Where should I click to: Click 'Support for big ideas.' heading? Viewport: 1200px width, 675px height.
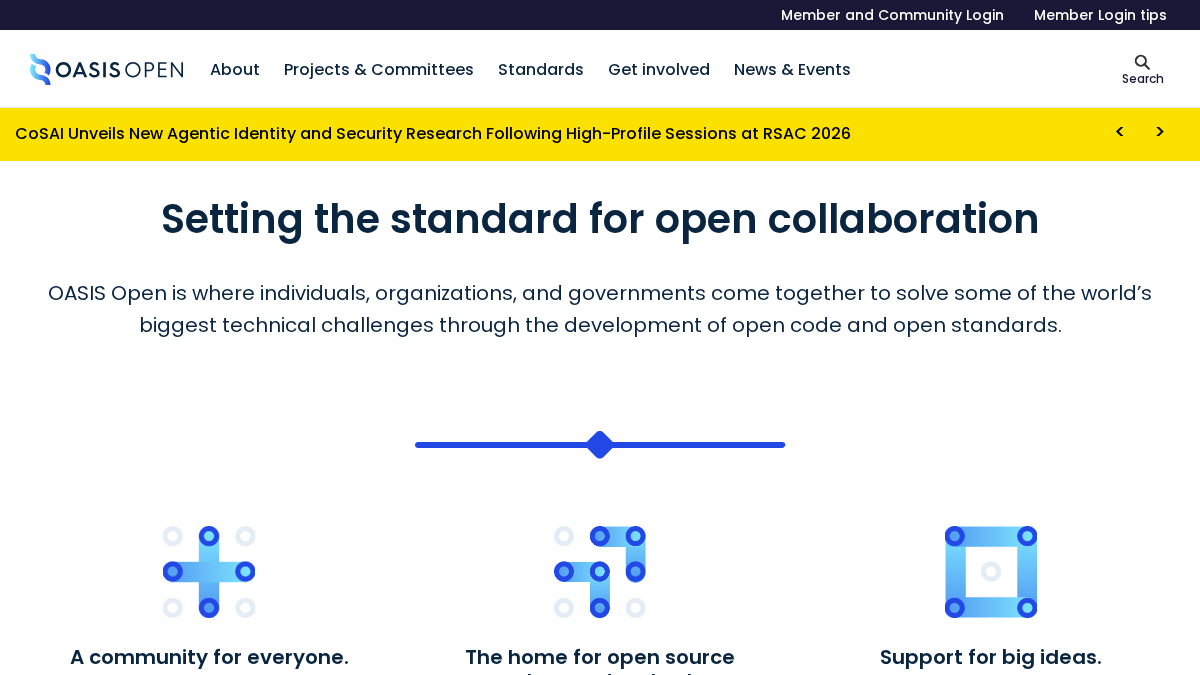pos(991,657)
